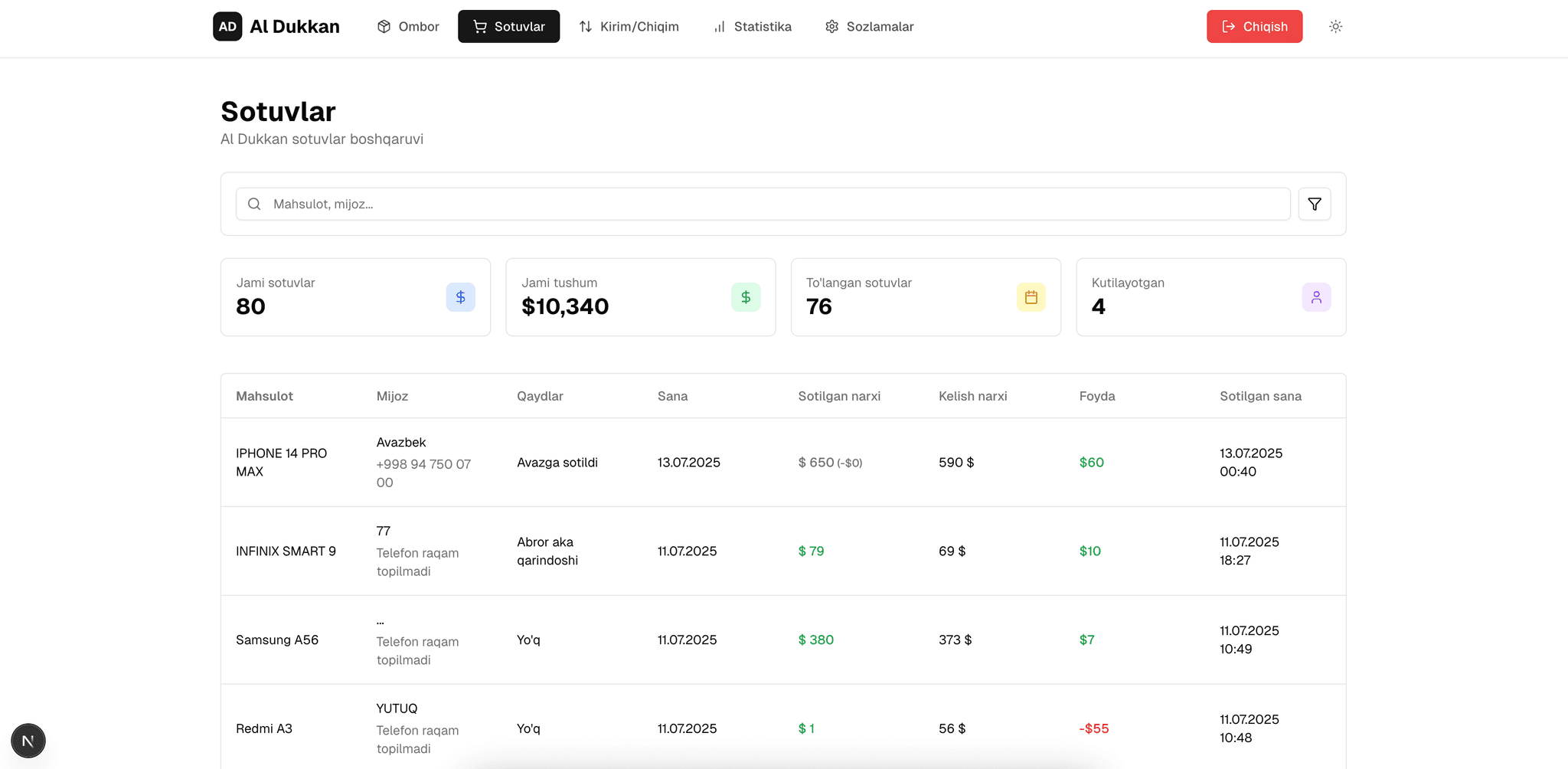Open the Kirim/Chiqim page

(629, 27)
